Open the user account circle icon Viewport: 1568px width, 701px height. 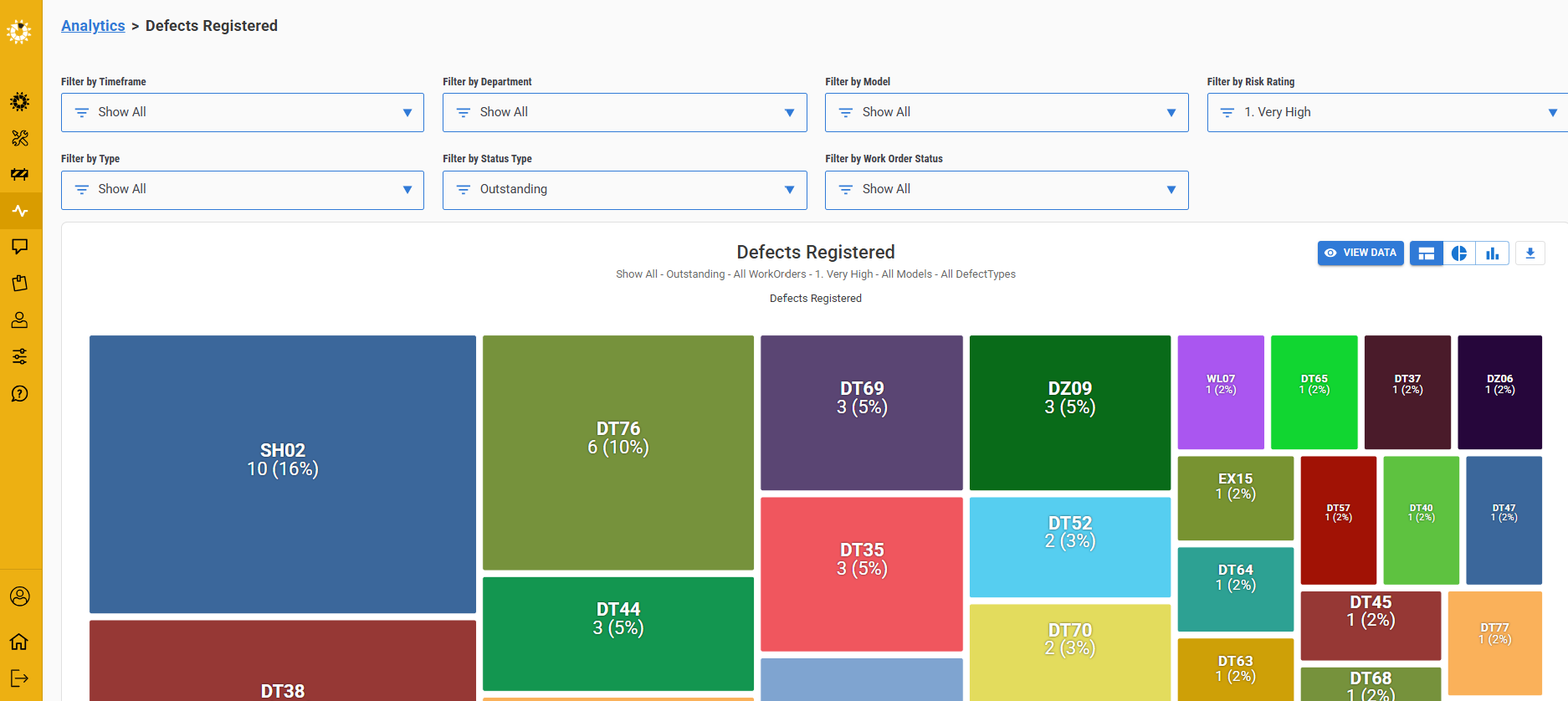coord(20,596)
